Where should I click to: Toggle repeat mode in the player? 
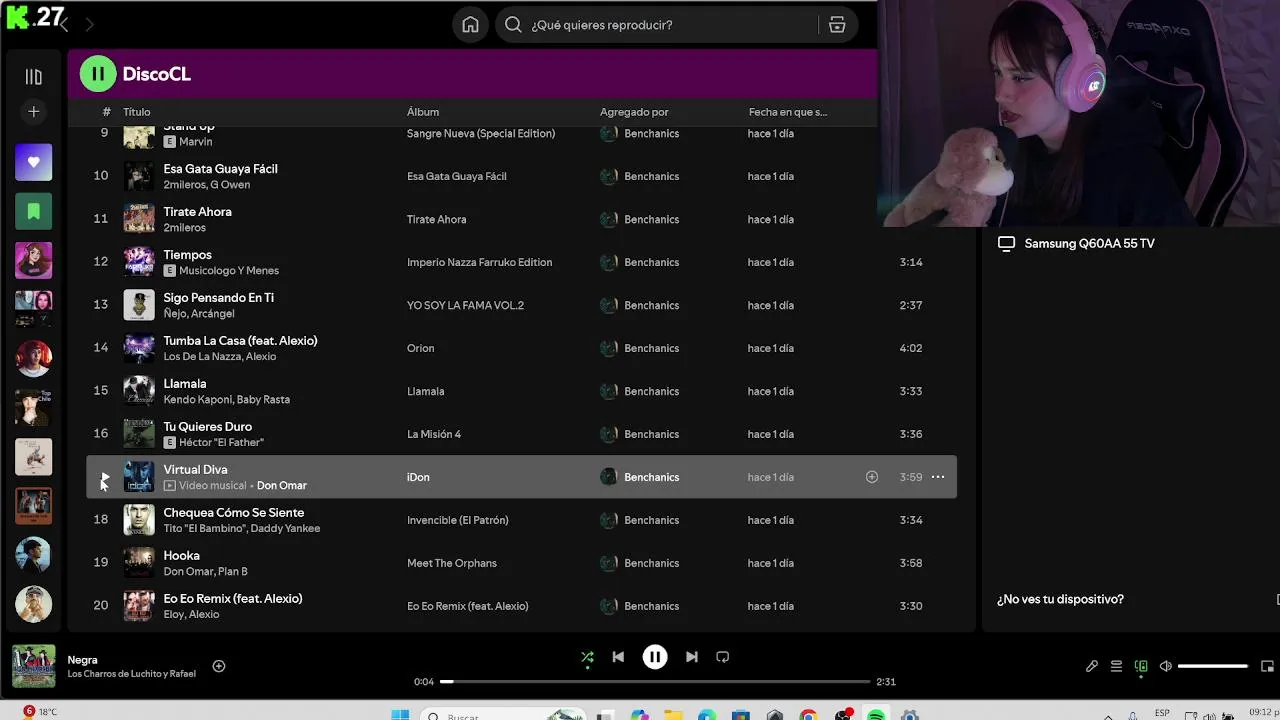tap(723, 657)
